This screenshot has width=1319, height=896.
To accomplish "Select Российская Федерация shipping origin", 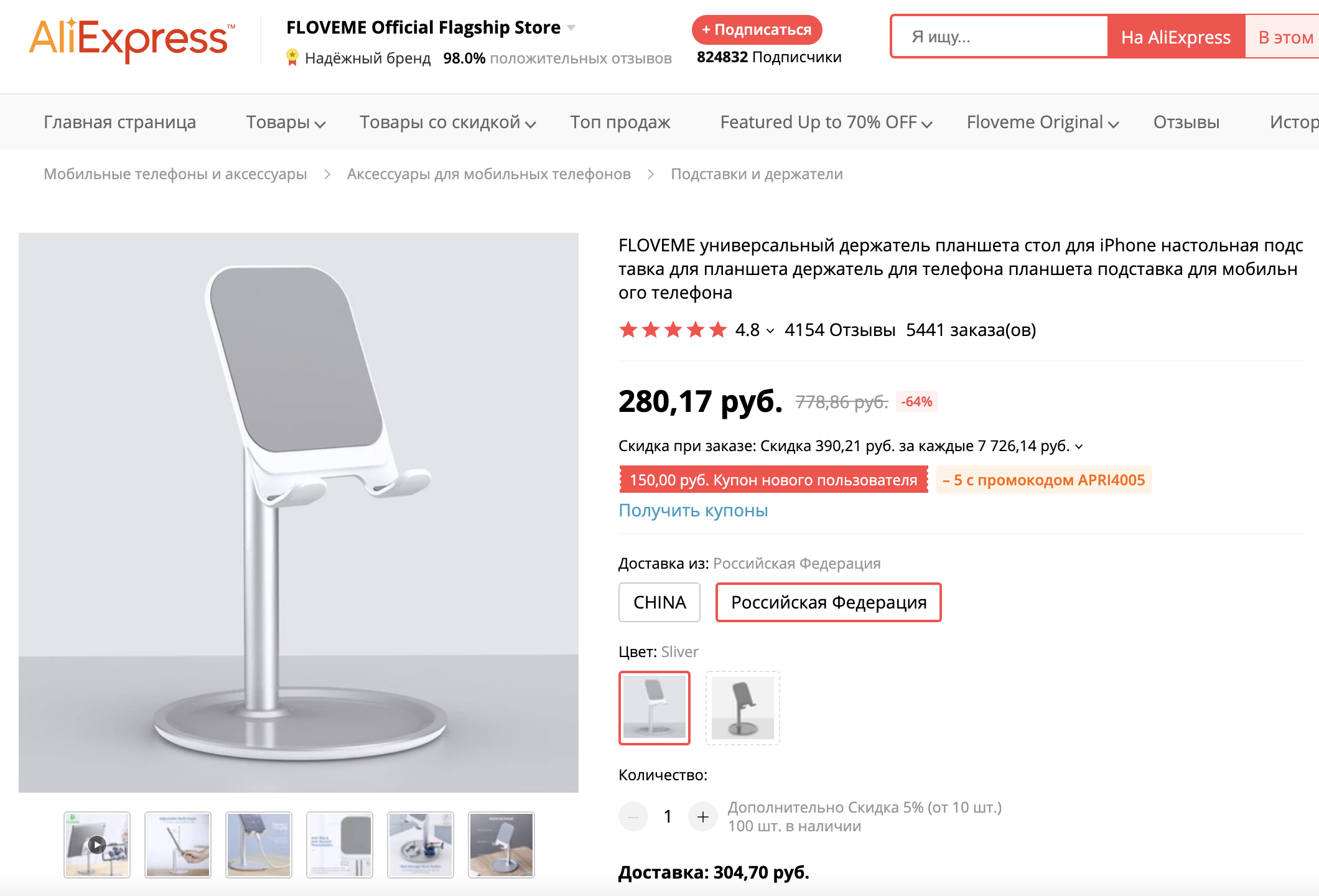I will (828, 602).
